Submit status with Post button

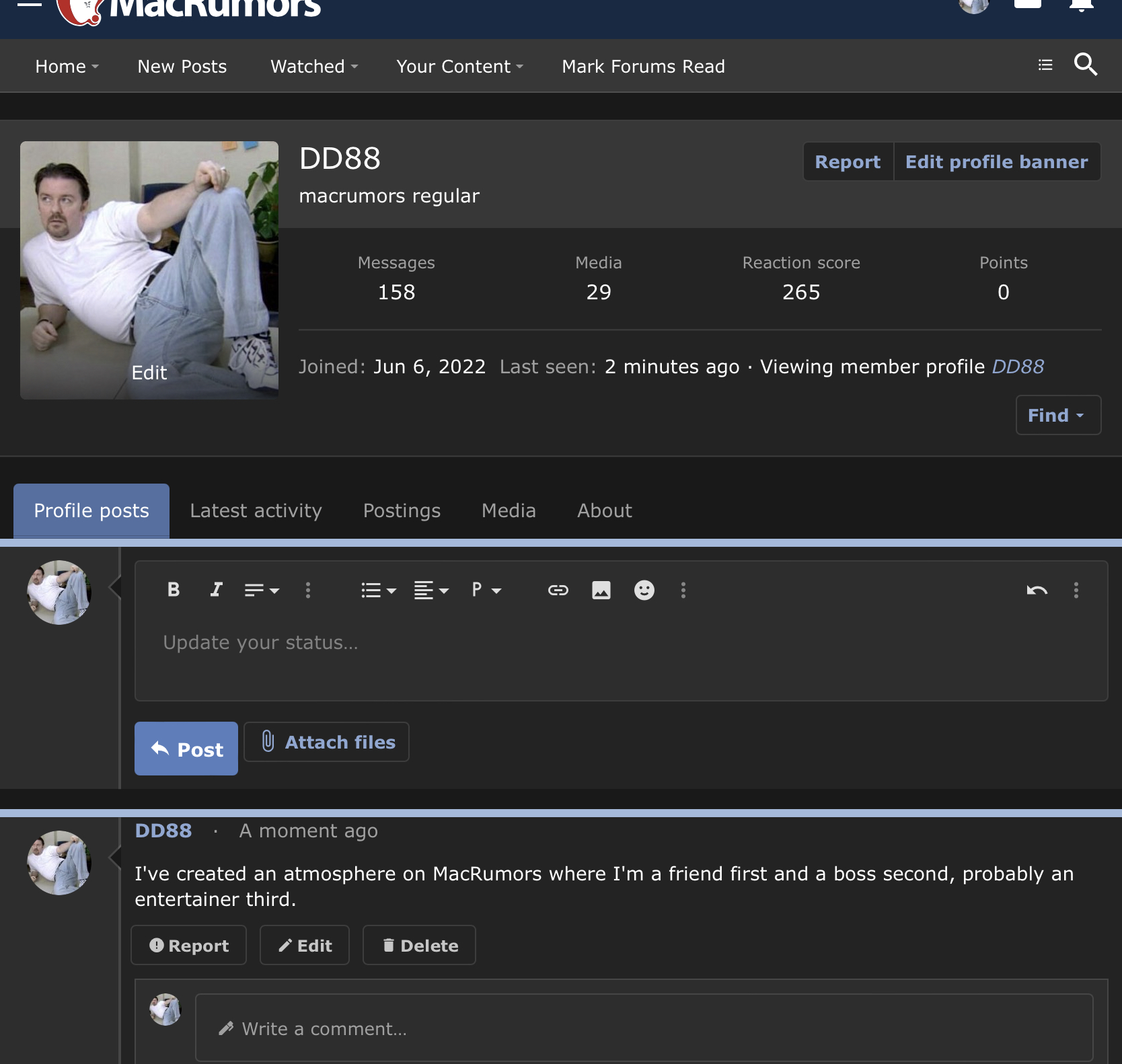(x=186, y=749)
